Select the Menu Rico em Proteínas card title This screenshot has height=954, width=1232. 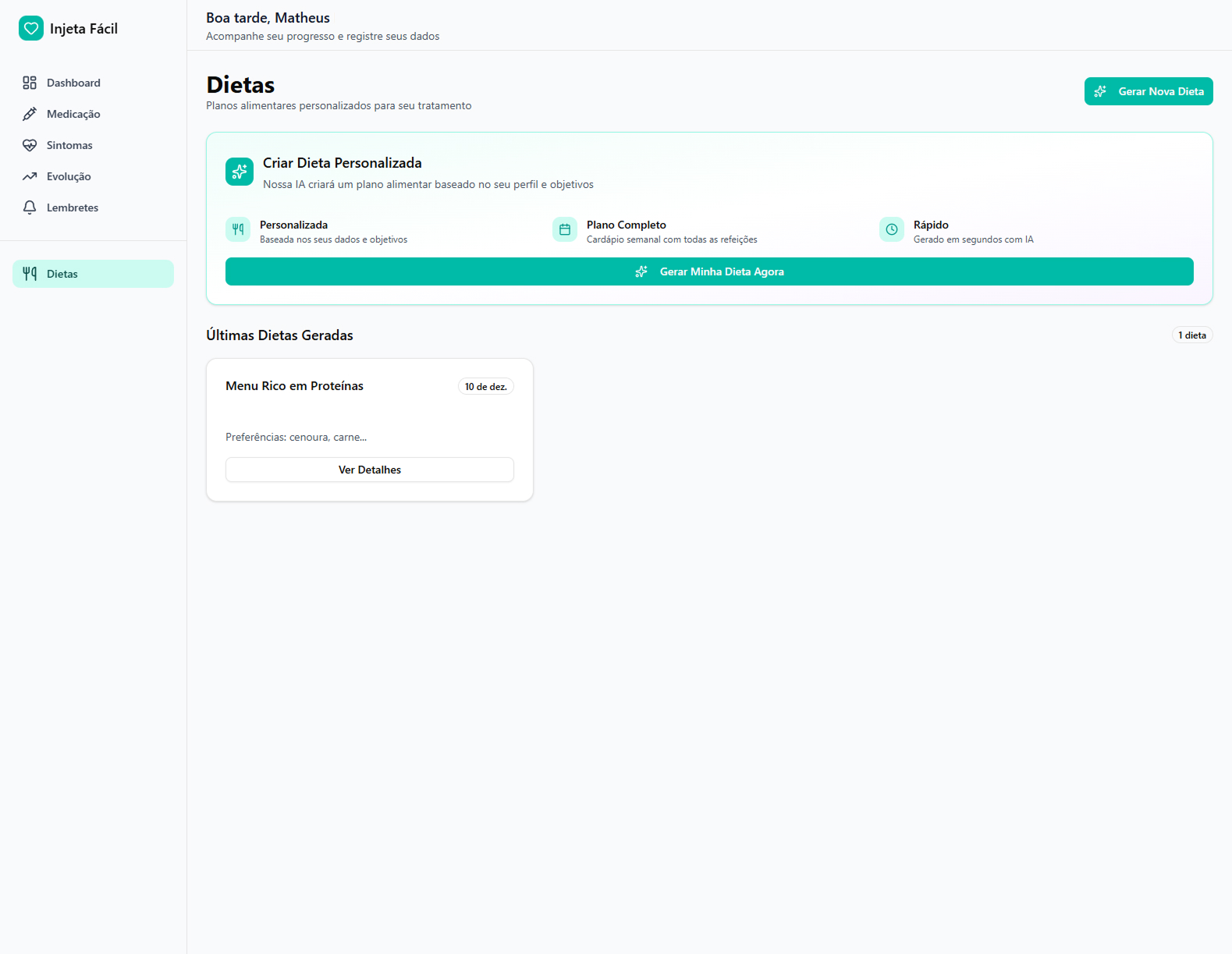point(294,386)
